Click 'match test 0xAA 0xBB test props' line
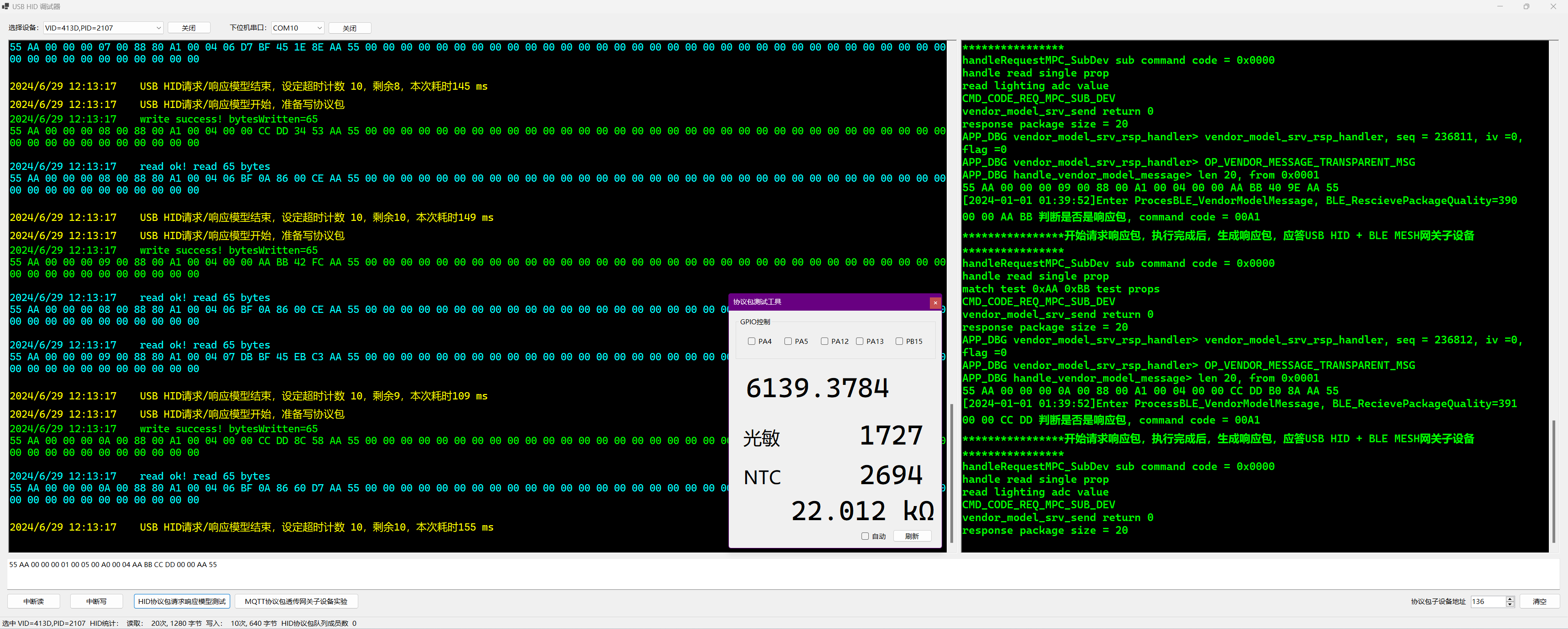 1060,289
